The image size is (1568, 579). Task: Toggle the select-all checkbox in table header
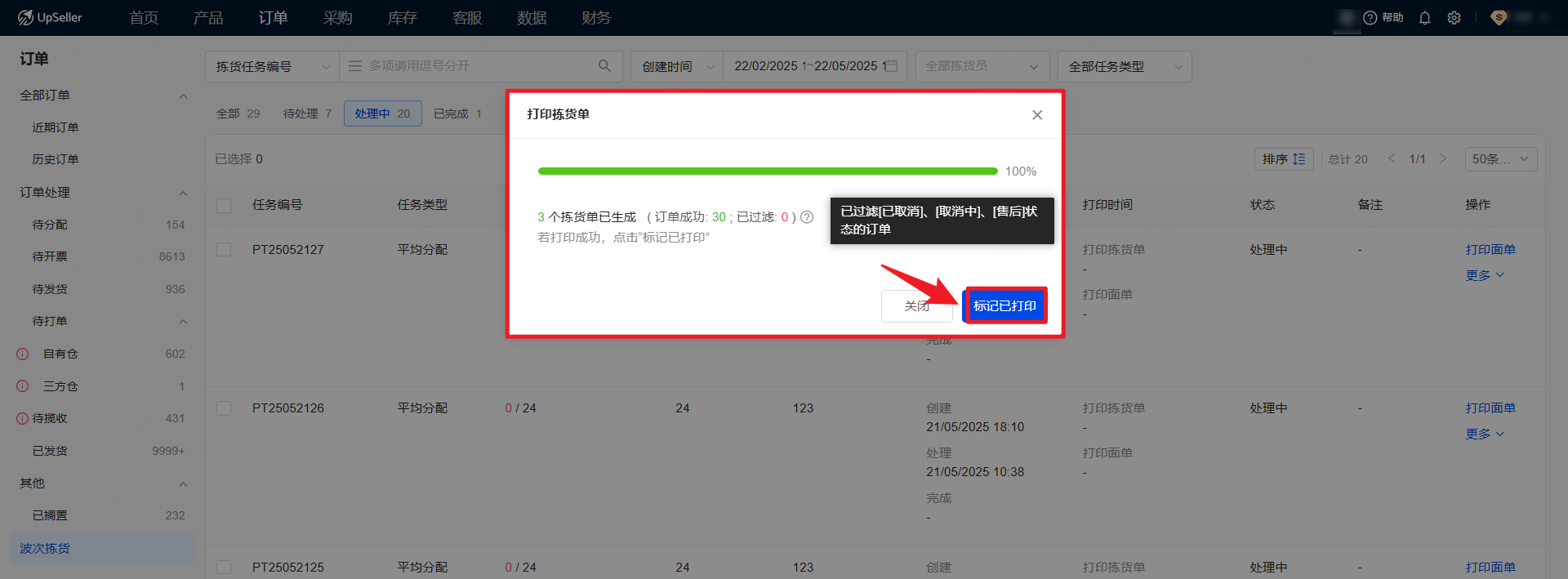tap(224, 205)
